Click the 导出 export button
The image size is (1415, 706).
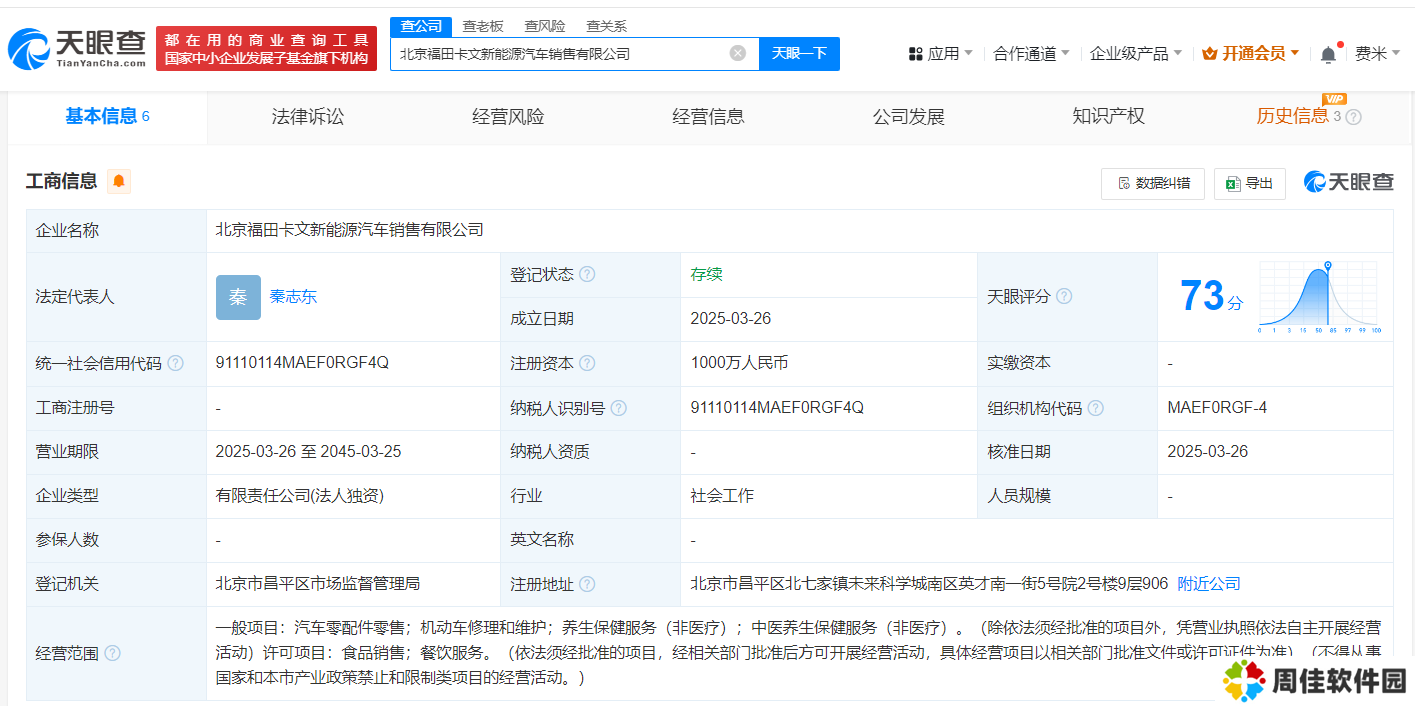[x=1250, y=183]
